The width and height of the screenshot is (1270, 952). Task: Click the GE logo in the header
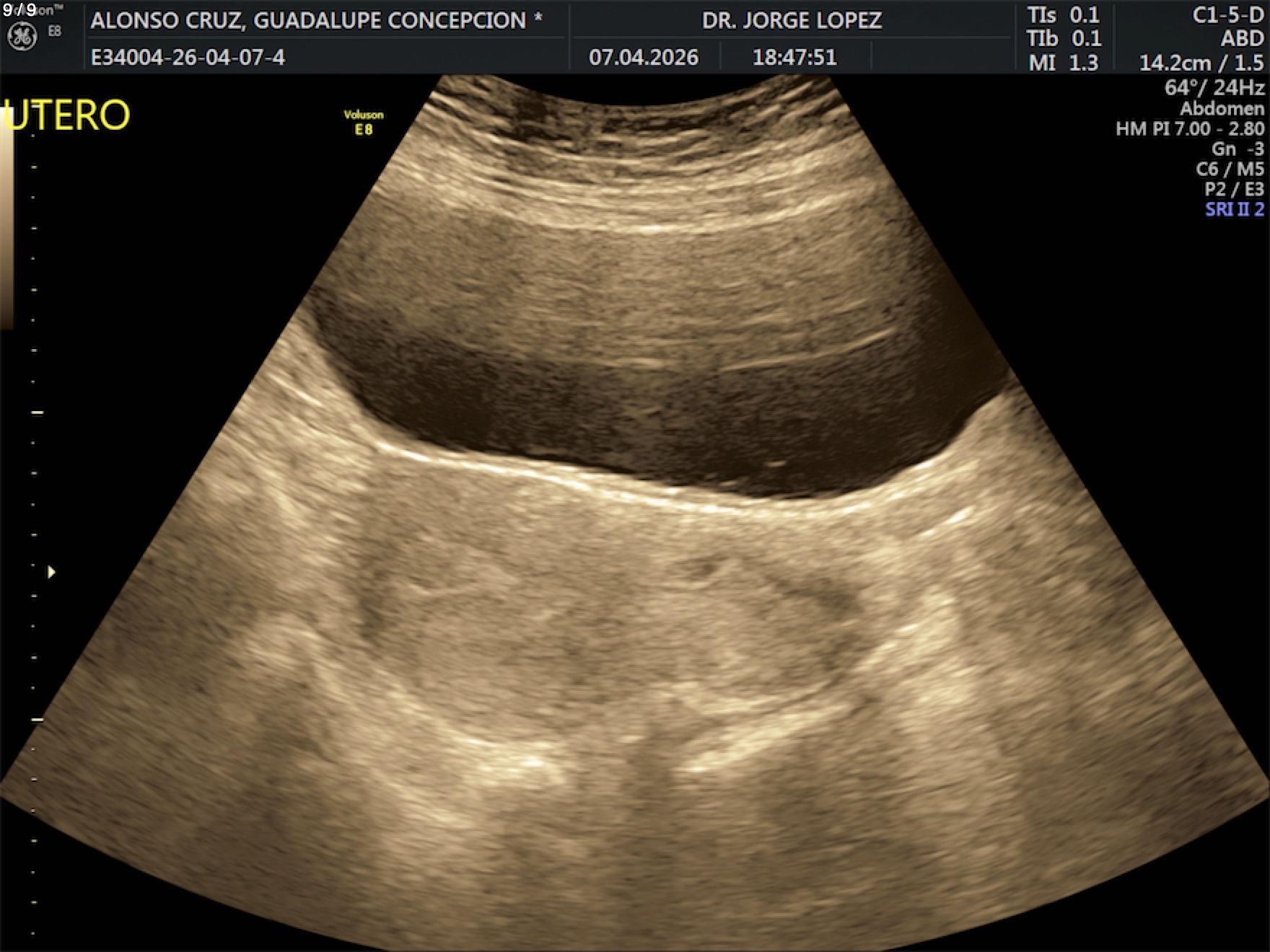pyautogui.click(x=22, y=37)
